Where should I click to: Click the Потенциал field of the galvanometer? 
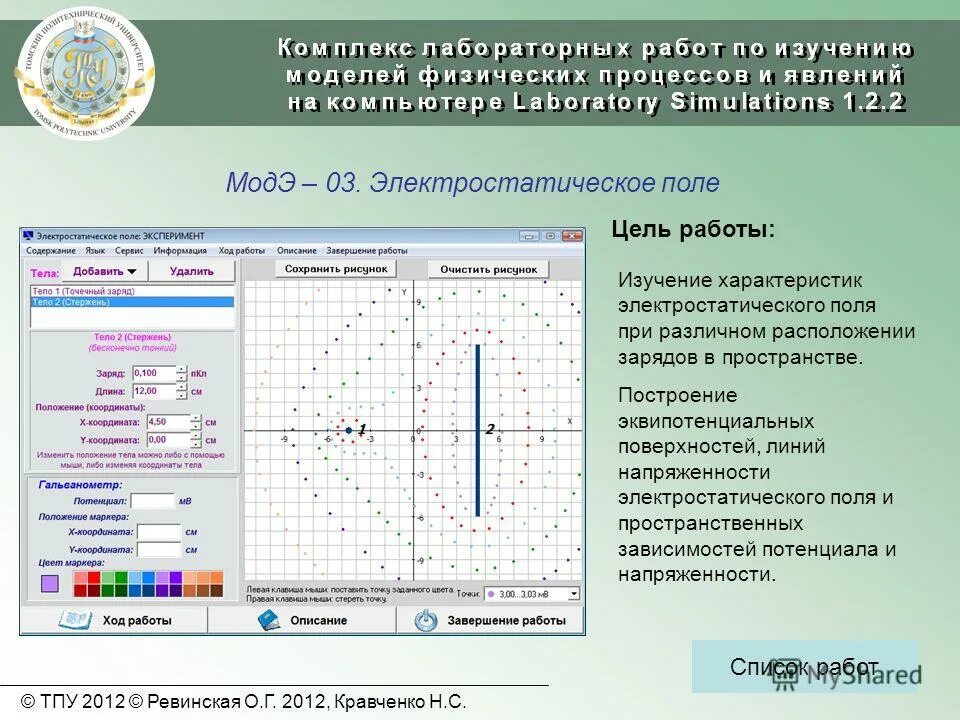153,501
